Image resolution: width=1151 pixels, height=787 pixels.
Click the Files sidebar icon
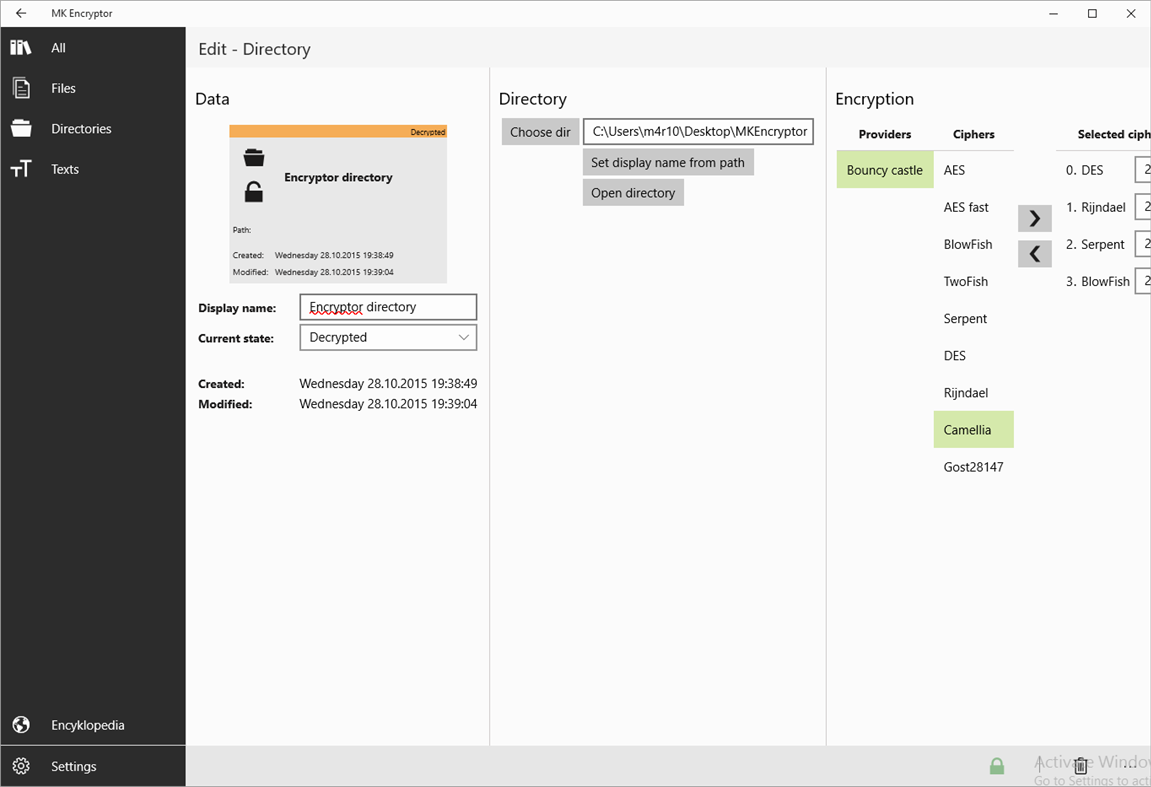pyautogui.click(x=21, y=88)
